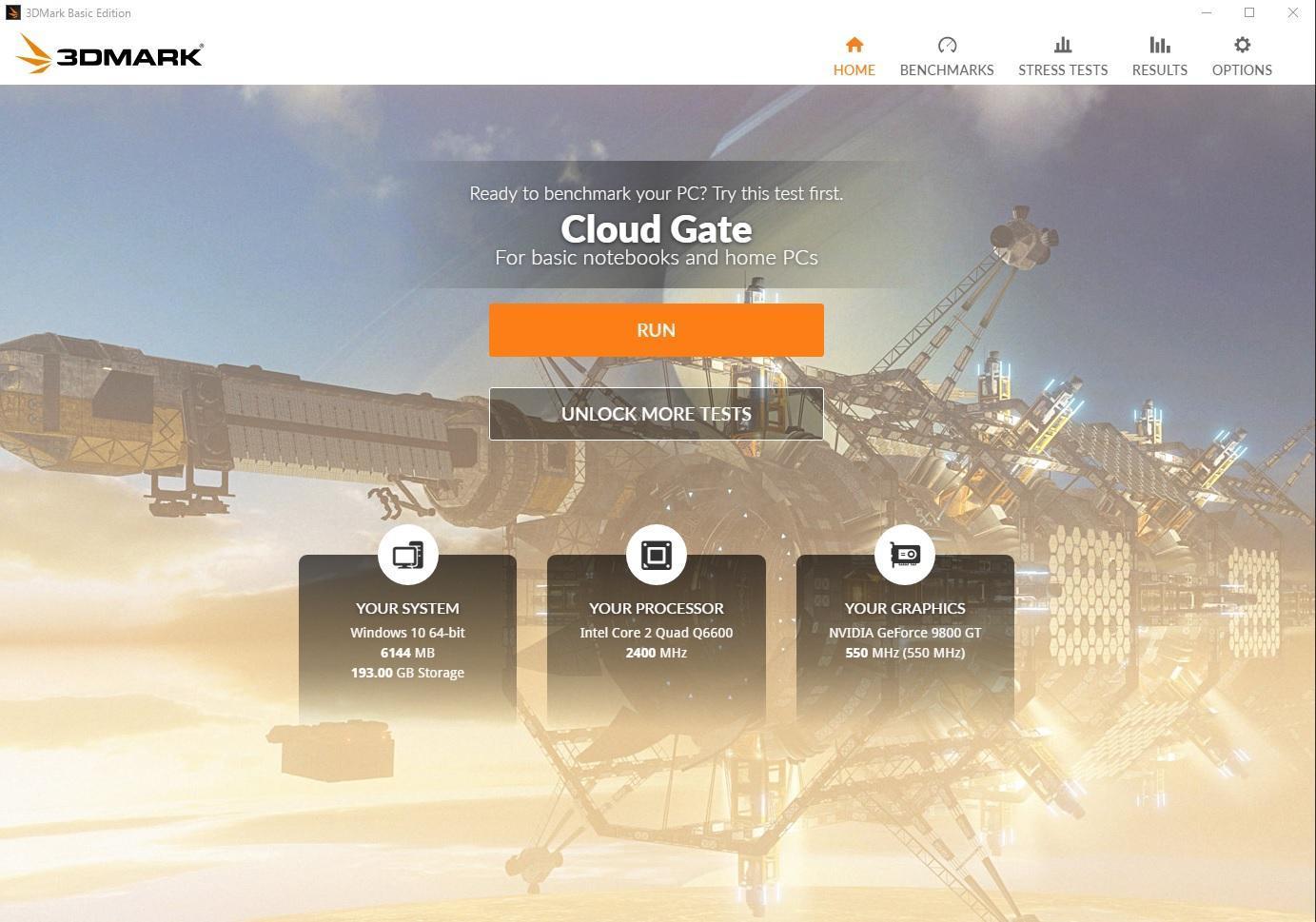Screen dimensions: 1316x922
Task: Click the '6144 MB' memory value
Action: point(407,653)
